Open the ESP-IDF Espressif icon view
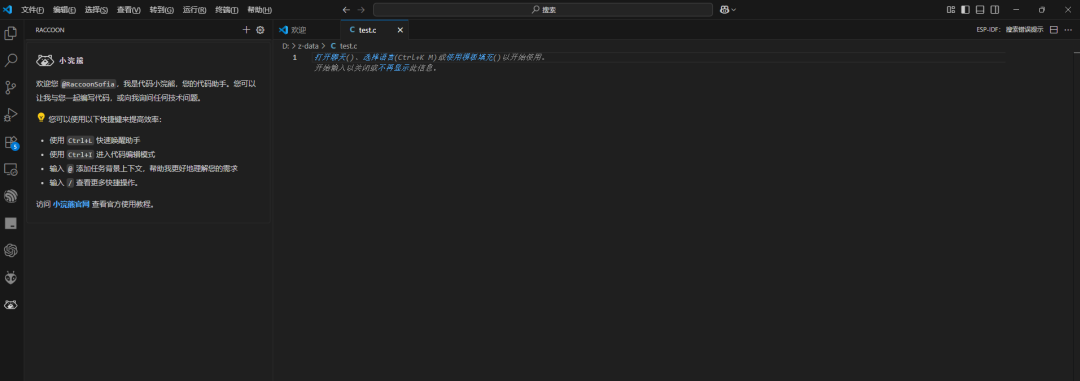The width and height of the screenshot is (1080, 381). click(10, 196)
